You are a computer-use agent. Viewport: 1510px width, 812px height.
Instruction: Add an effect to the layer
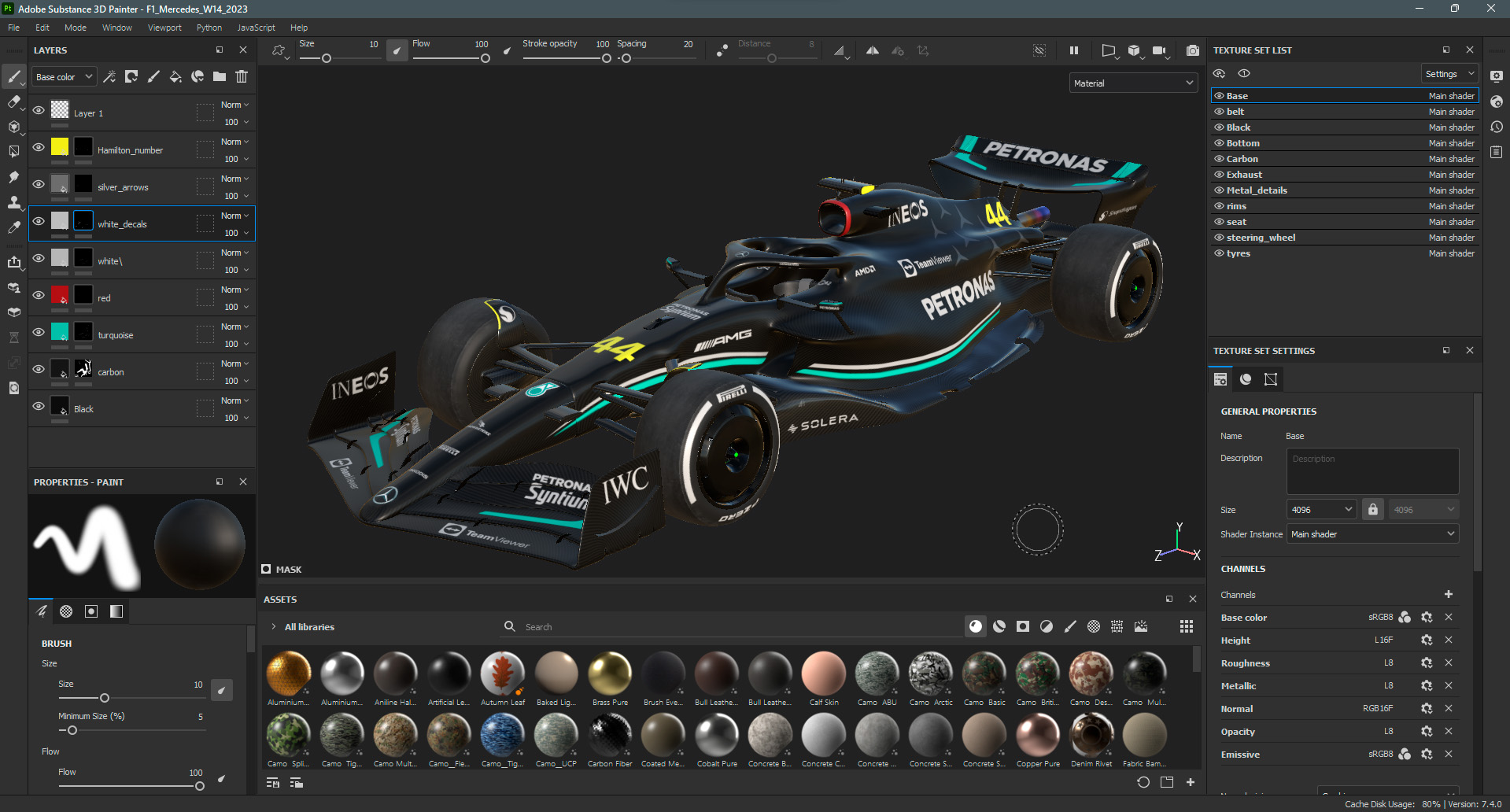109,76
